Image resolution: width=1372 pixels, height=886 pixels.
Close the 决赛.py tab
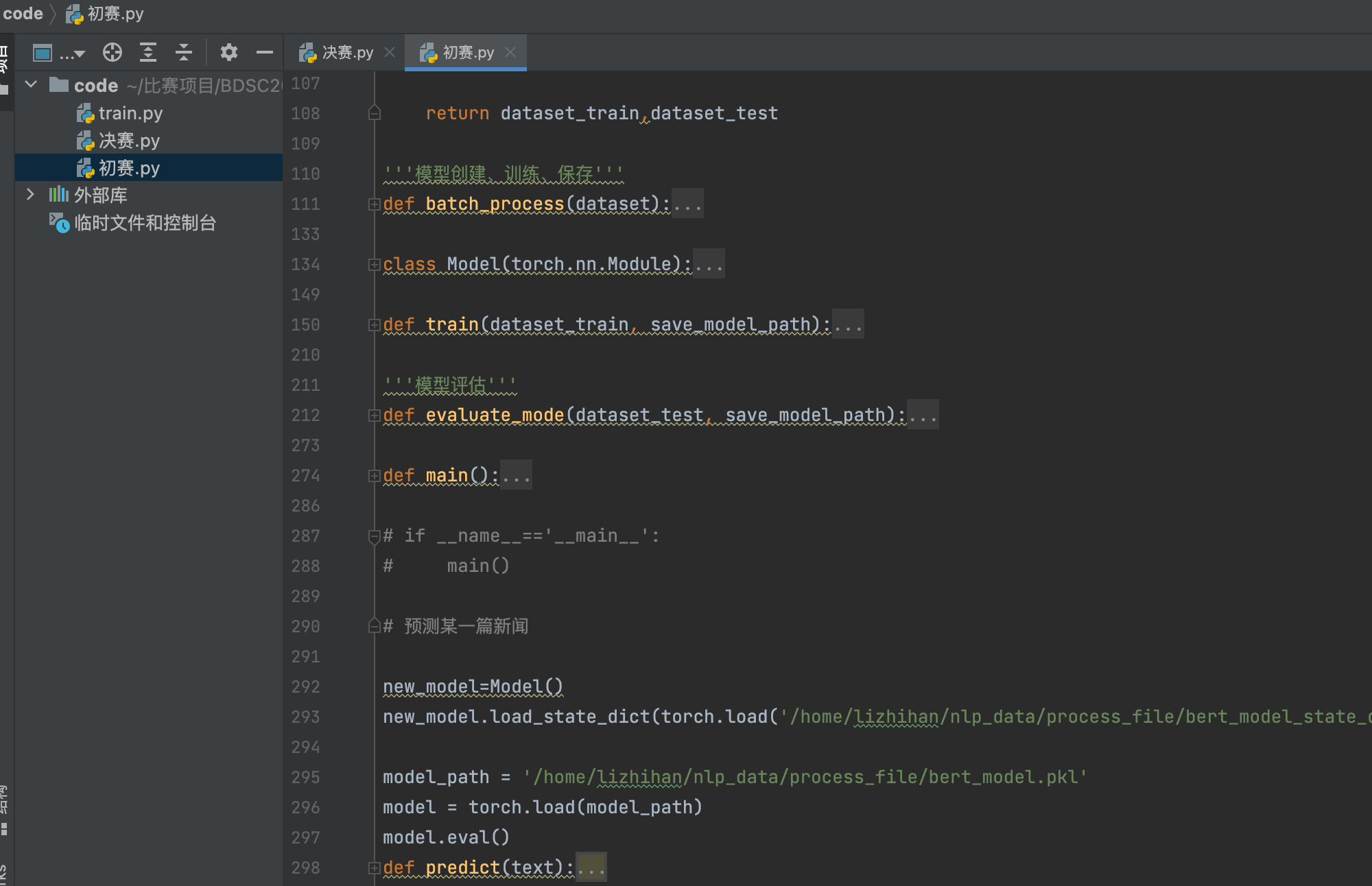pos(390,53)
